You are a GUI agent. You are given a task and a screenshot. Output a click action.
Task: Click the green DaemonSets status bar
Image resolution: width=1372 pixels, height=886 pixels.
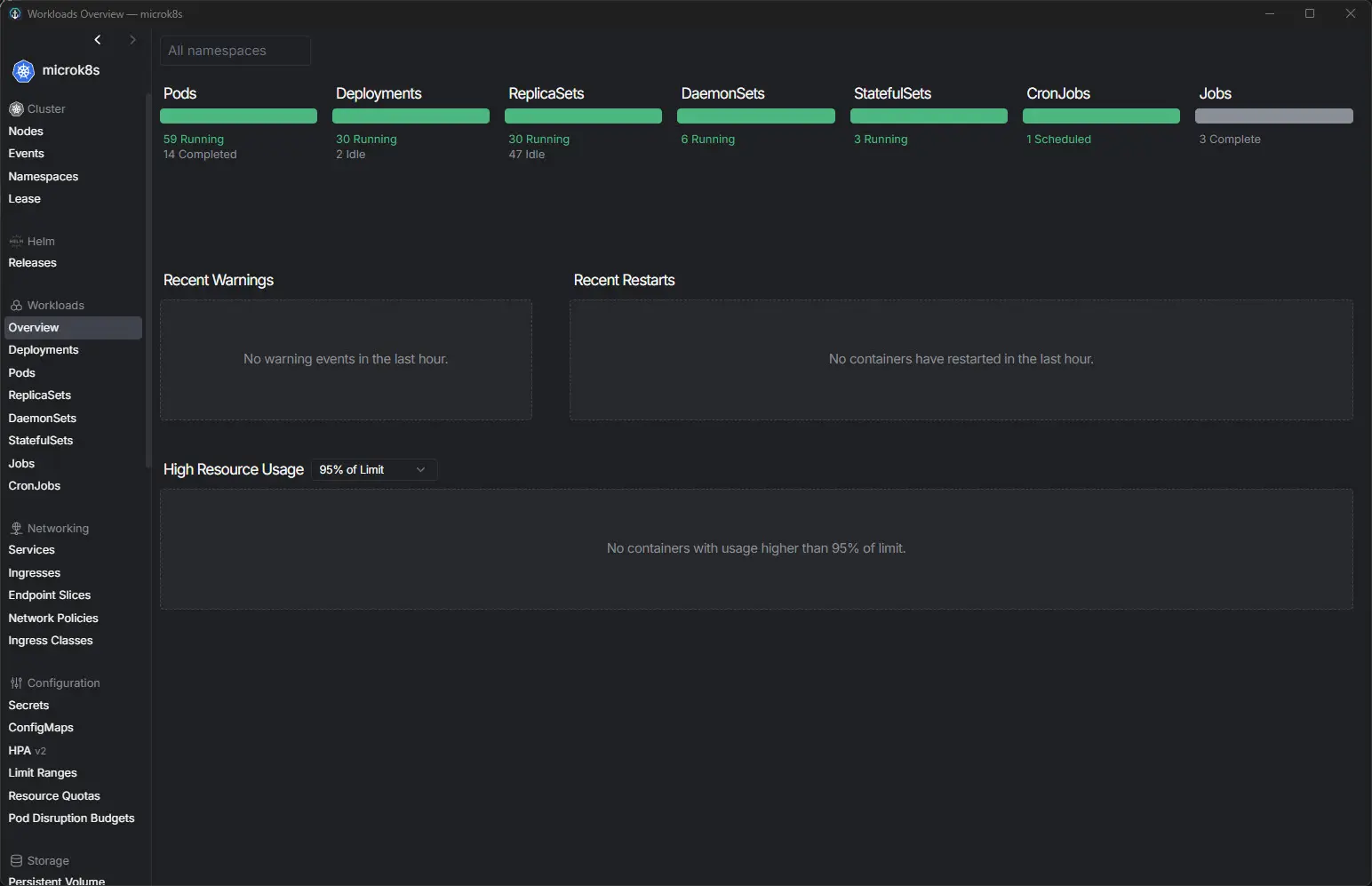click(x=755, y=116)
